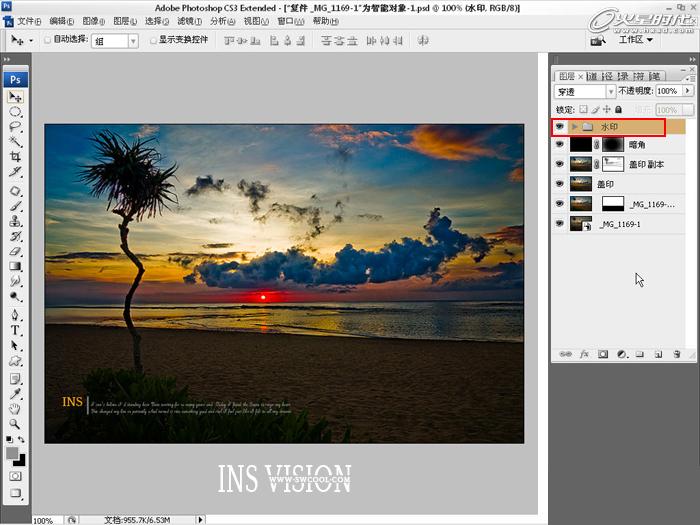
Task: Open the opacity slider arrow
Action: 688,91
